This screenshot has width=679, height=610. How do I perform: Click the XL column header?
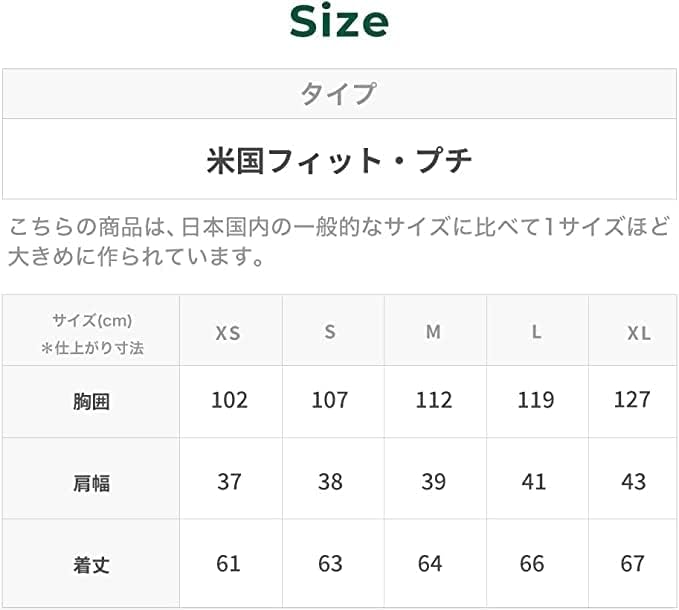(x=639, y=333)
